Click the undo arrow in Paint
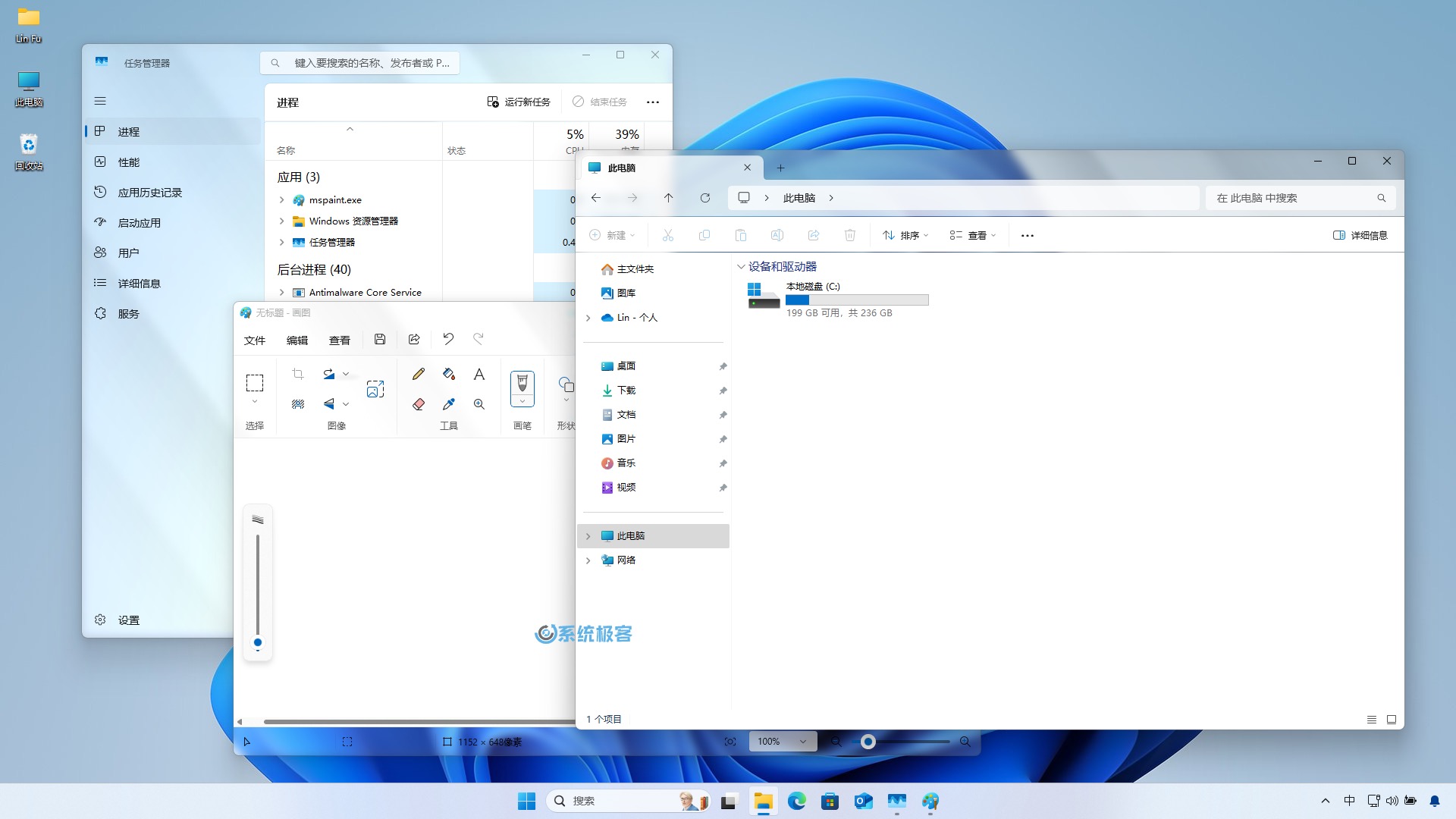 click(448, 339)
